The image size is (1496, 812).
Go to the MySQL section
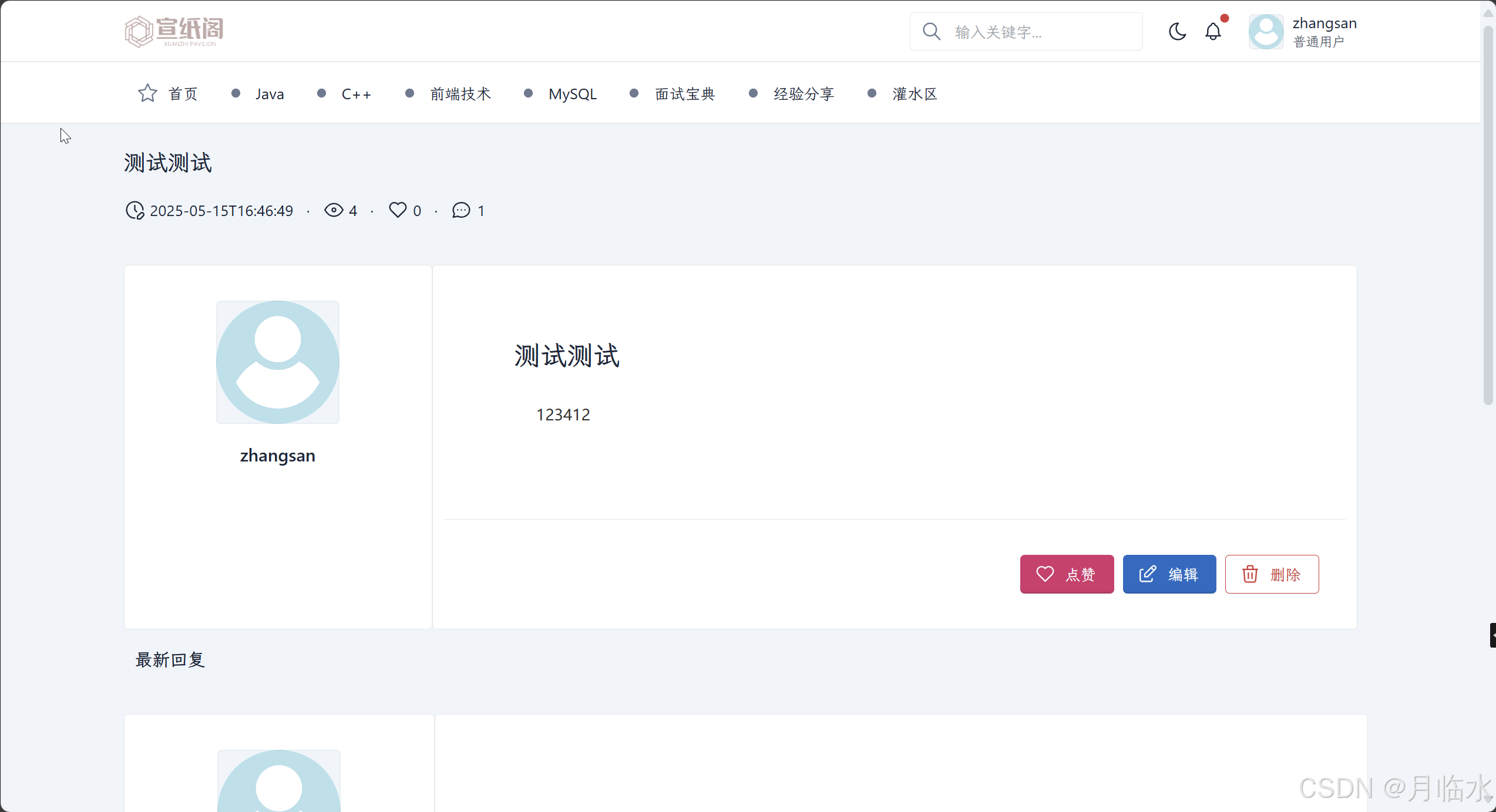572,94
